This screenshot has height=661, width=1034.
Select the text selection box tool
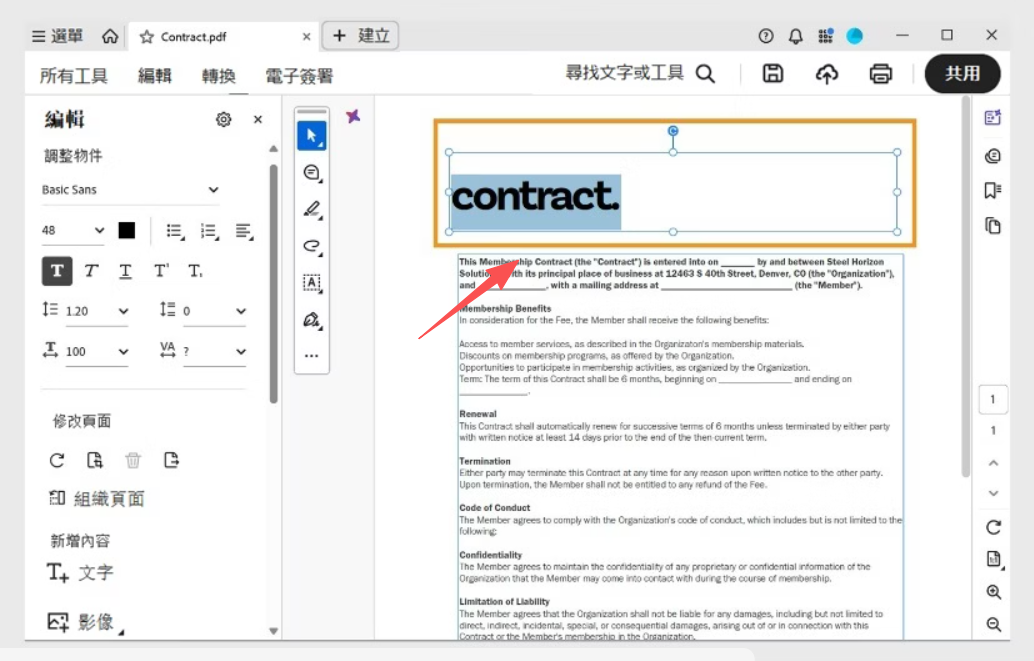click(x=312, y=283)
